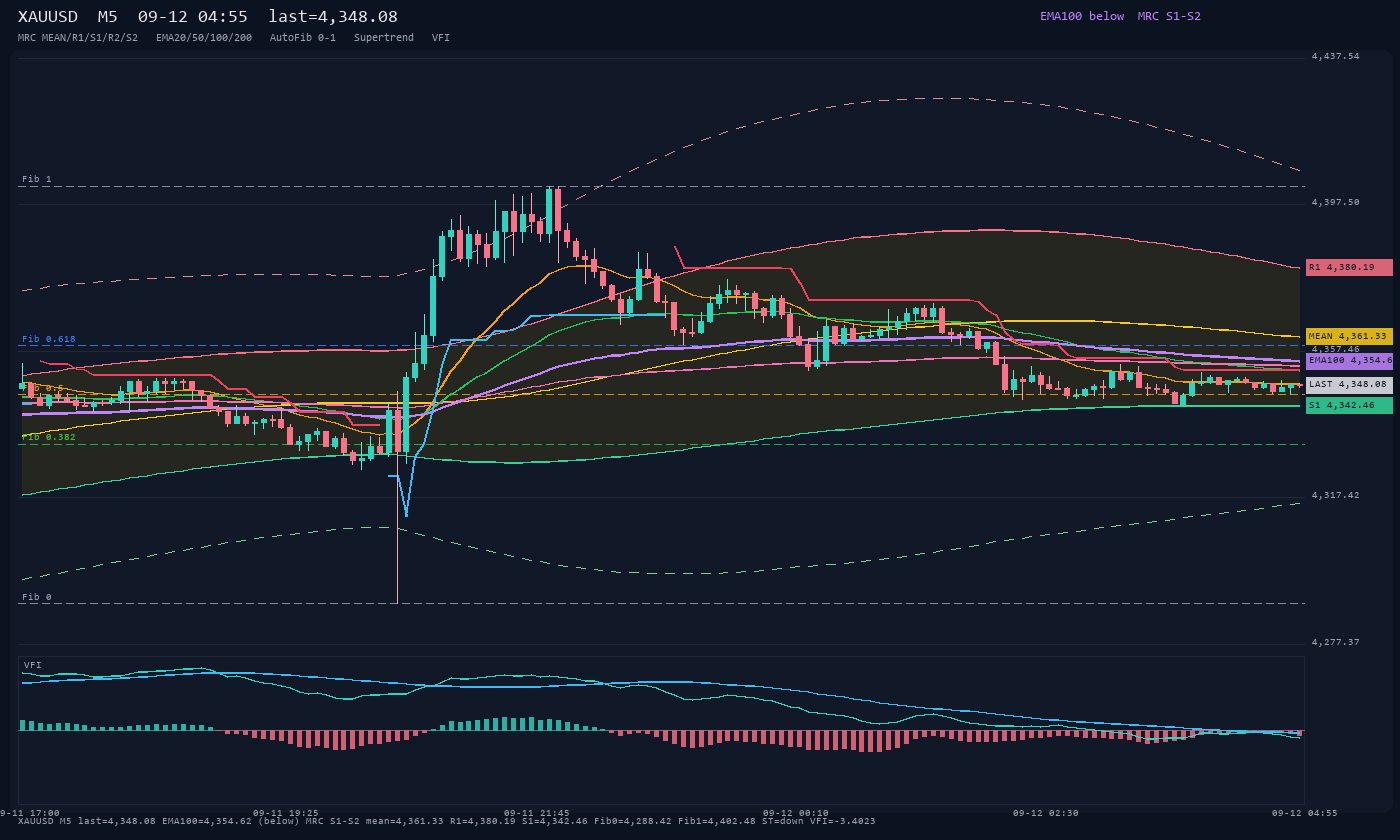Click the Fib 0.382 level label
1400x840 pixels.
(x=49, y=437)
